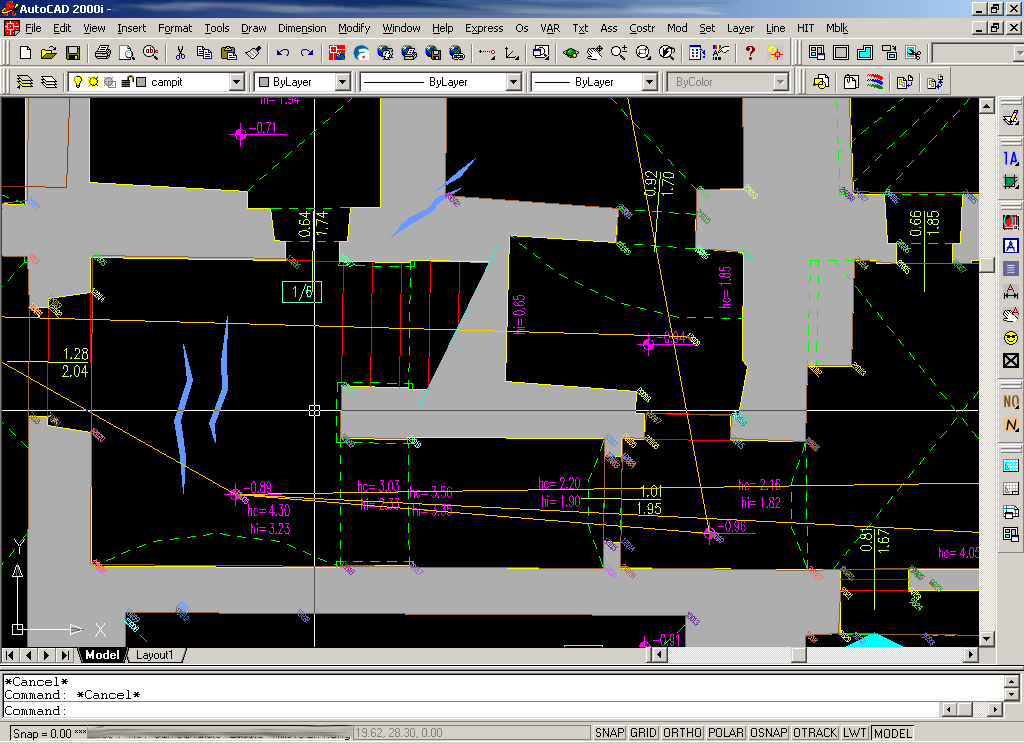Click the smiley face icon in side toolbar
Screen dimensions: 1024x744
[x=1010, y=338]
